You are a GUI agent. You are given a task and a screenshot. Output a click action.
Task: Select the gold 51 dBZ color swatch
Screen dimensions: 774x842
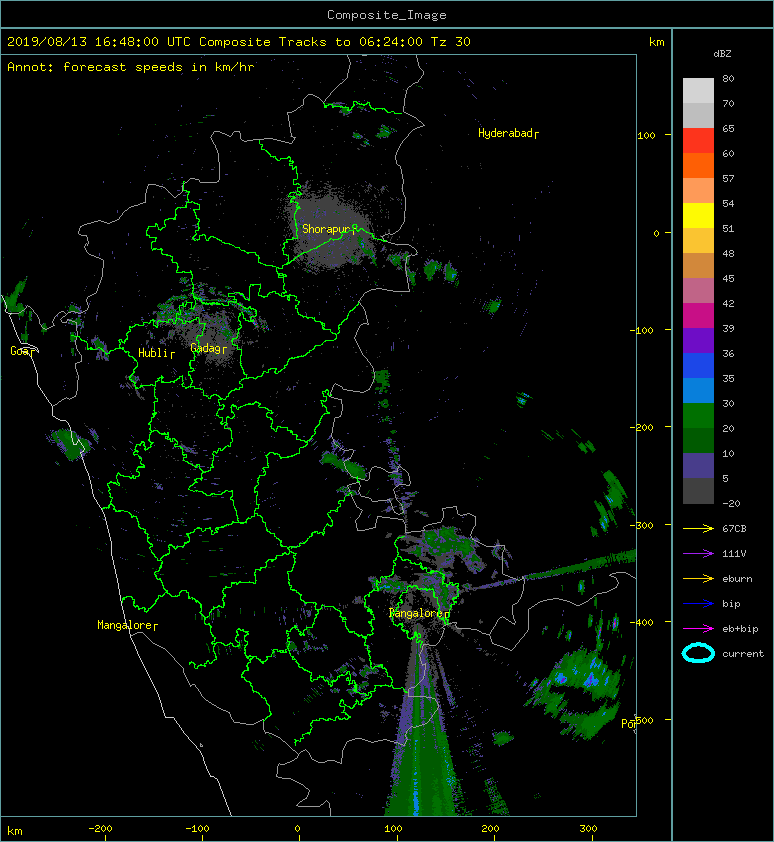click(x=698, y=241)
